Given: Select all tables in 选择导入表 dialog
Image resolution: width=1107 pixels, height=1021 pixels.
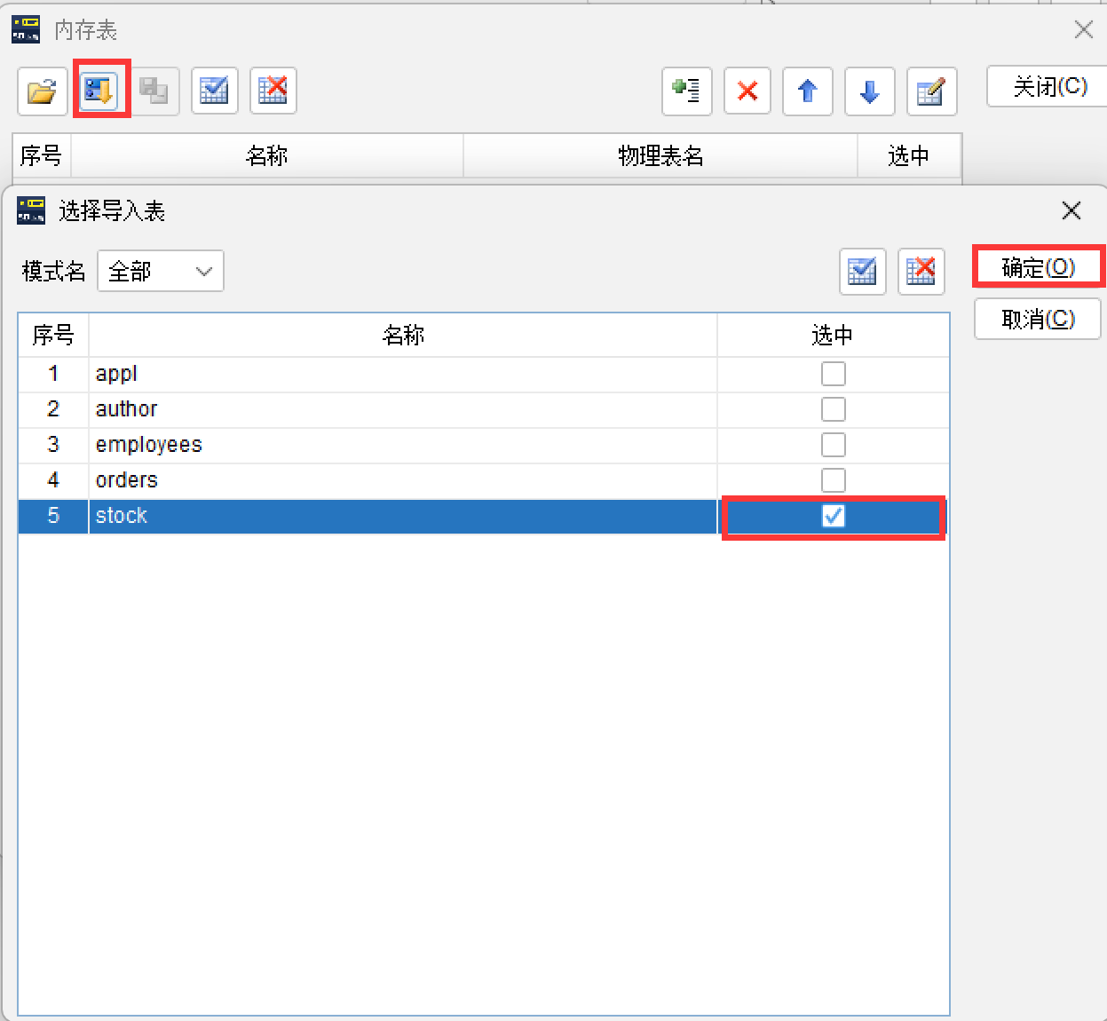Looking at the screenshot, I should (x=863, y=271).
